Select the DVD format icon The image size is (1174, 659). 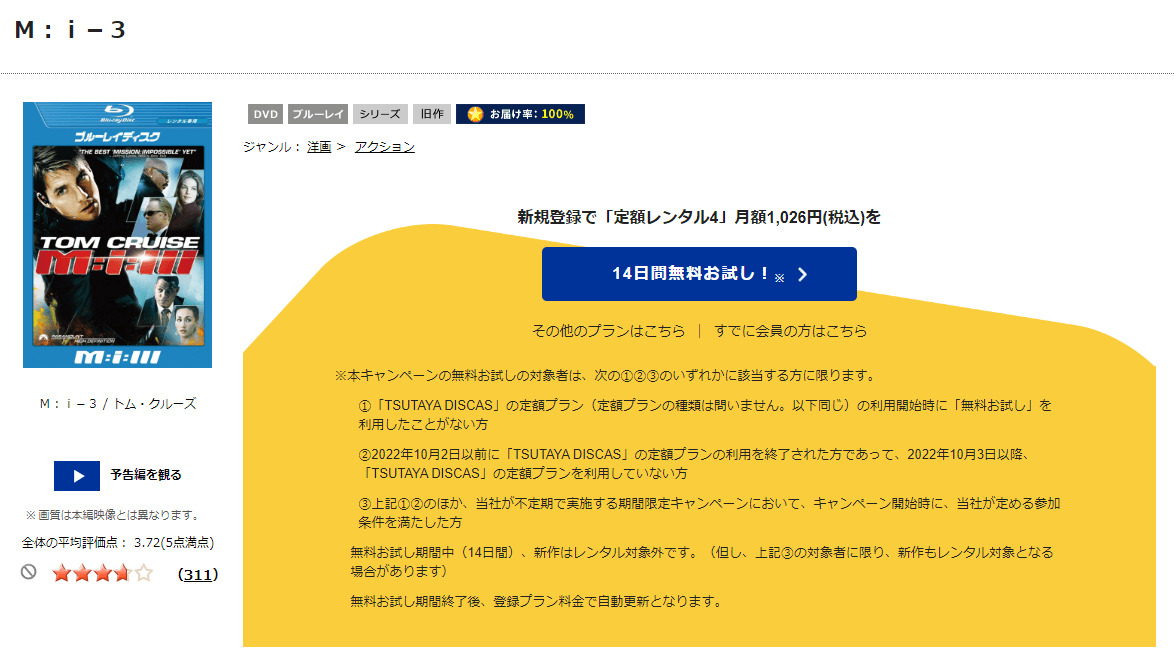(x=265, y=113)
